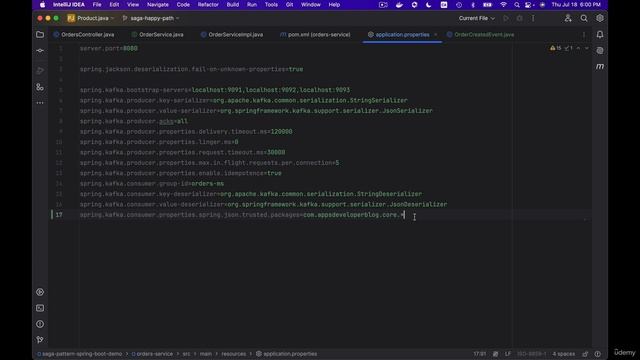Click line 8 acks=all property
The width and height of the screenshot is (640, 360).
tap(134, 121)
